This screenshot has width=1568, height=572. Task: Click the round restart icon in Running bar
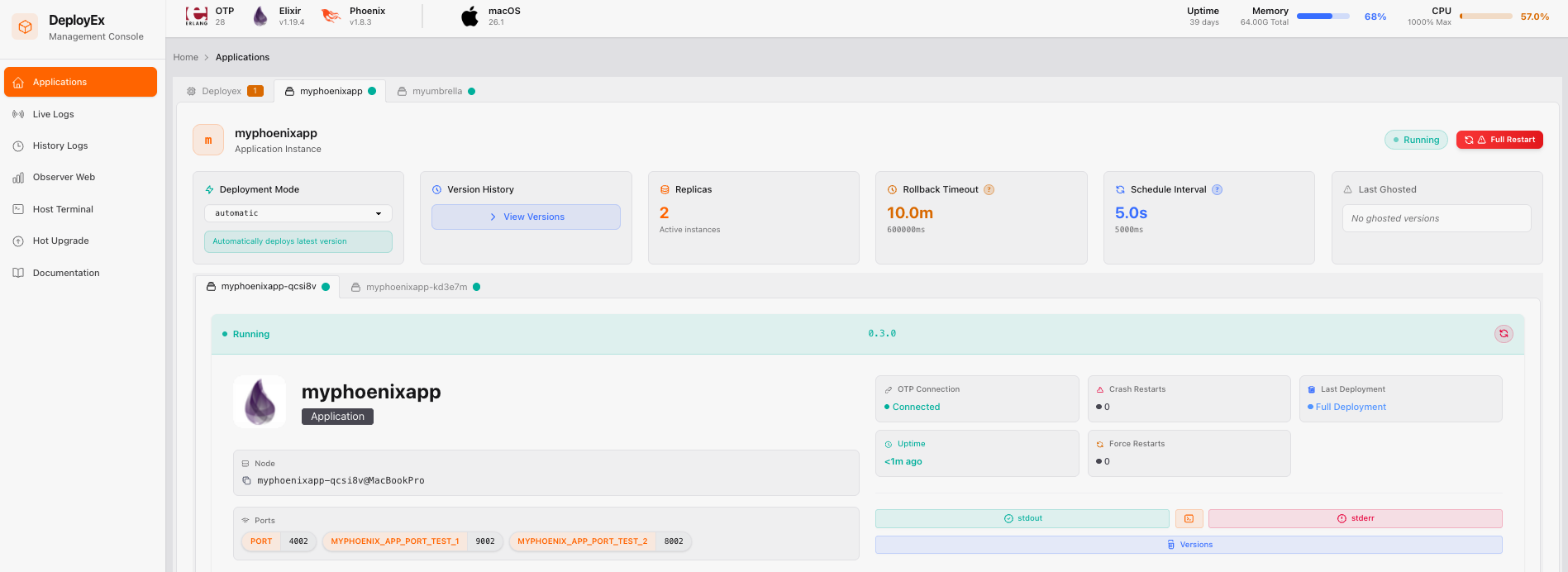tap(1504, 334)
